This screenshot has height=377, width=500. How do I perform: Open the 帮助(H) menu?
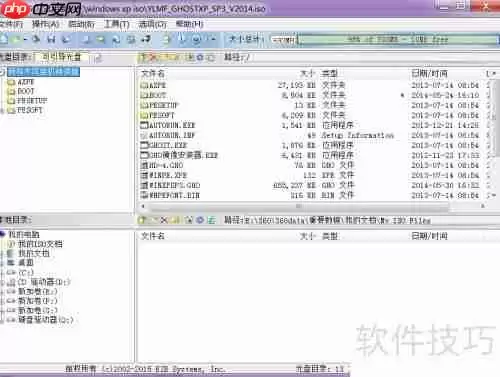pos(189,24)
